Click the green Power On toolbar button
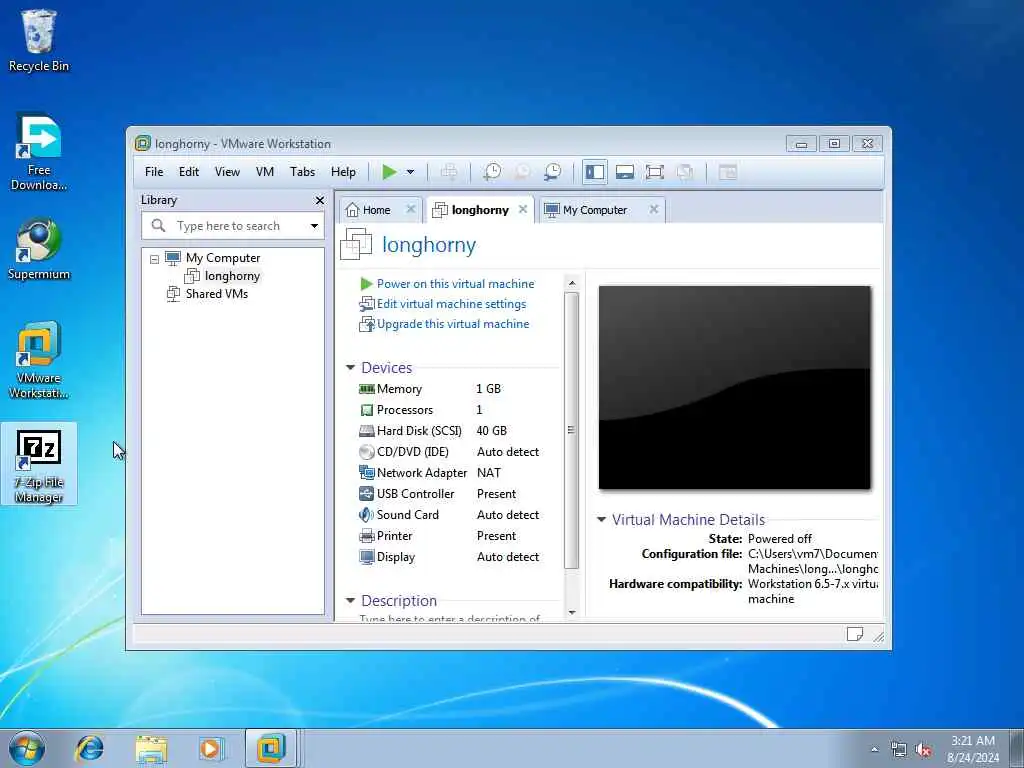 (x=389, y=172)
